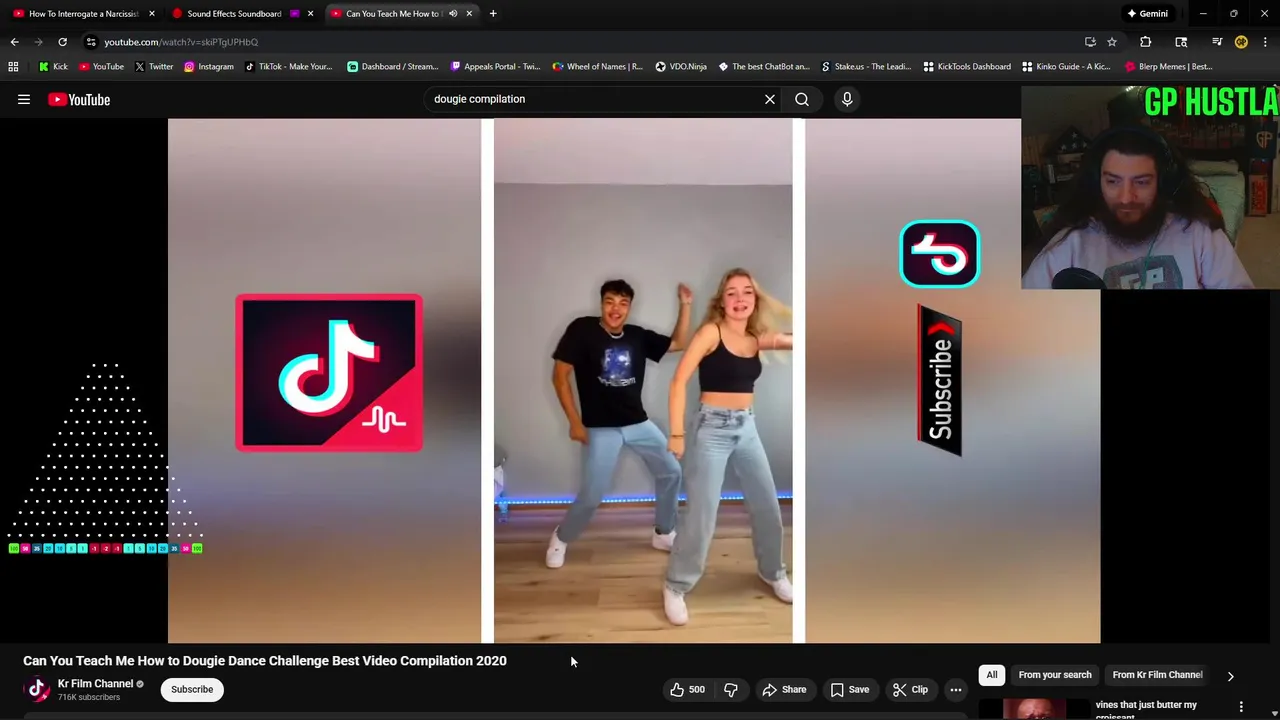Open Dashboard / Stream bookmark
The width and height of the screenshot is (1280, 720).
point(392,66)
